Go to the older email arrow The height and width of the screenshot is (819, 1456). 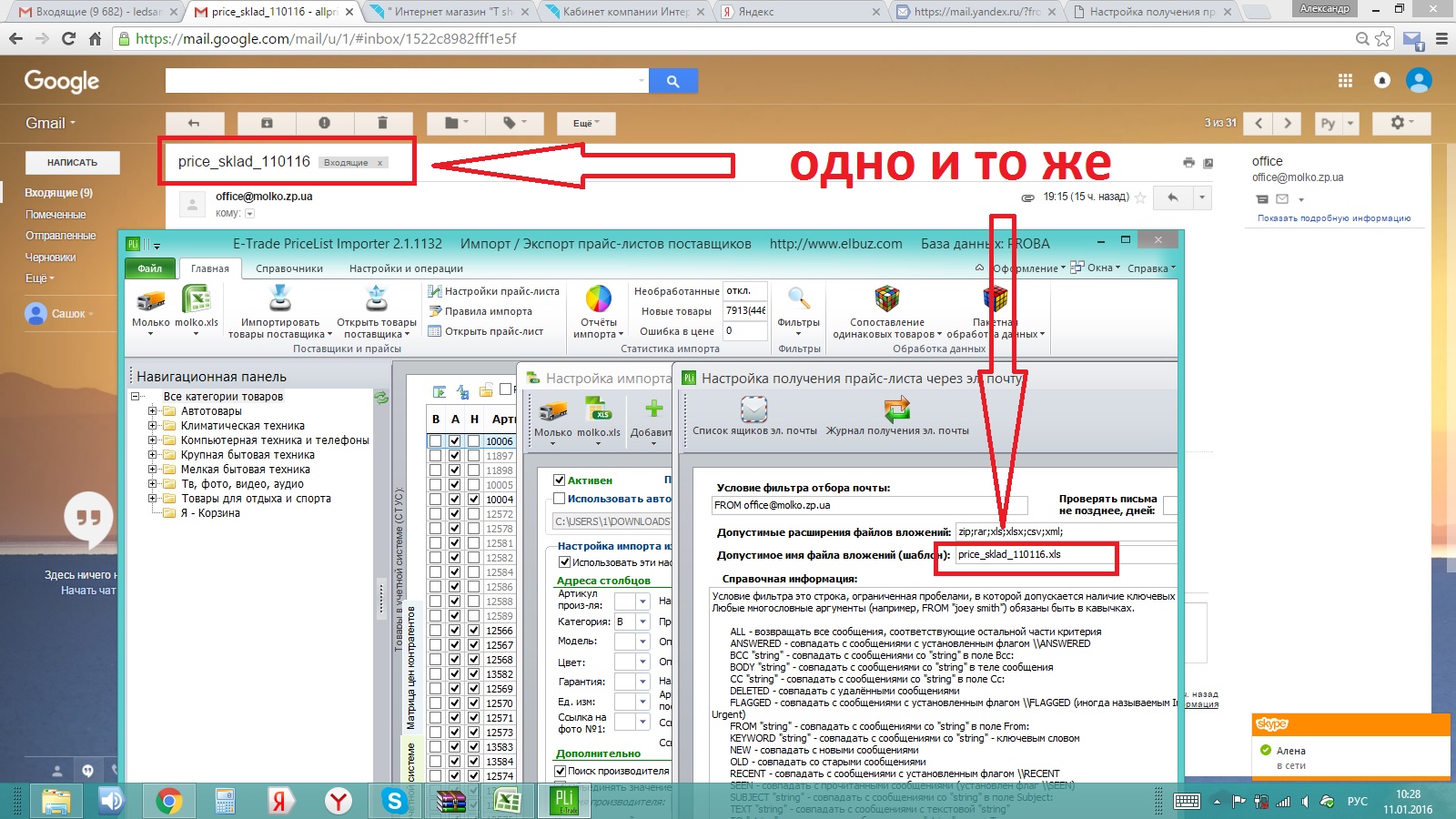click(1287, 123)
